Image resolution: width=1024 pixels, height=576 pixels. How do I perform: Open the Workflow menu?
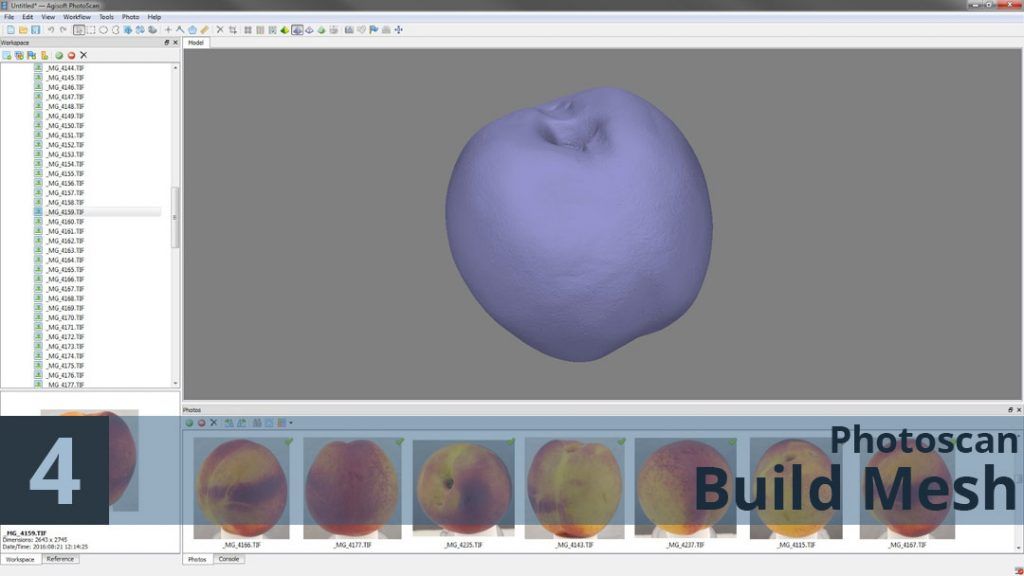77,16
